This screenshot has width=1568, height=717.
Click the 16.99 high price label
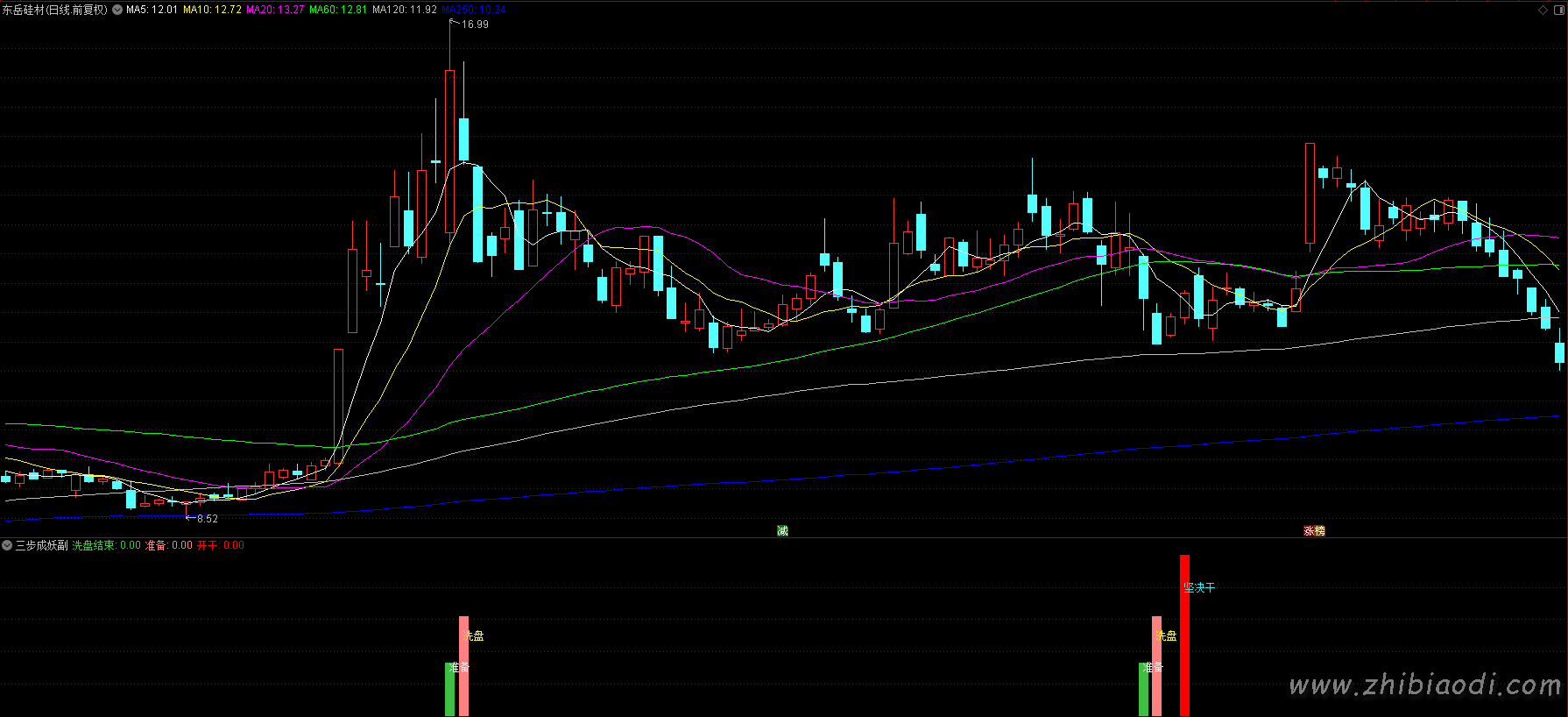pos(475,25)
